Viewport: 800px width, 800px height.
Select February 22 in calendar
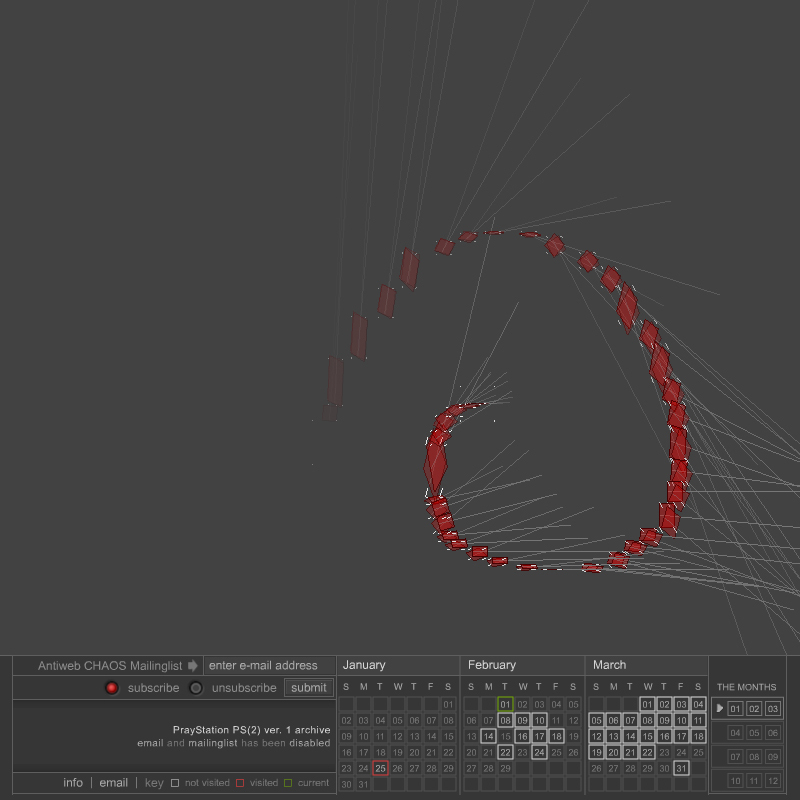[505, 752]
